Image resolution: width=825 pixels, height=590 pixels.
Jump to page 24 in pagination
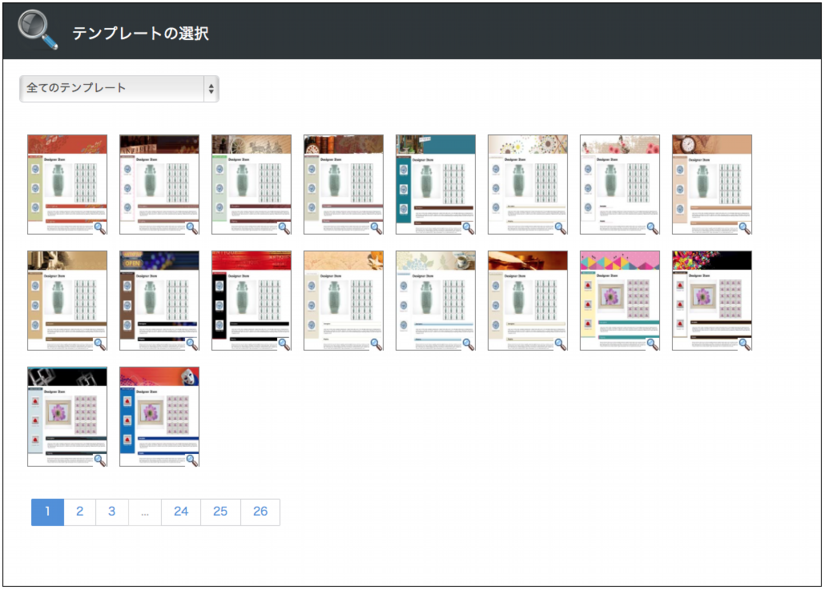point(181,512)
